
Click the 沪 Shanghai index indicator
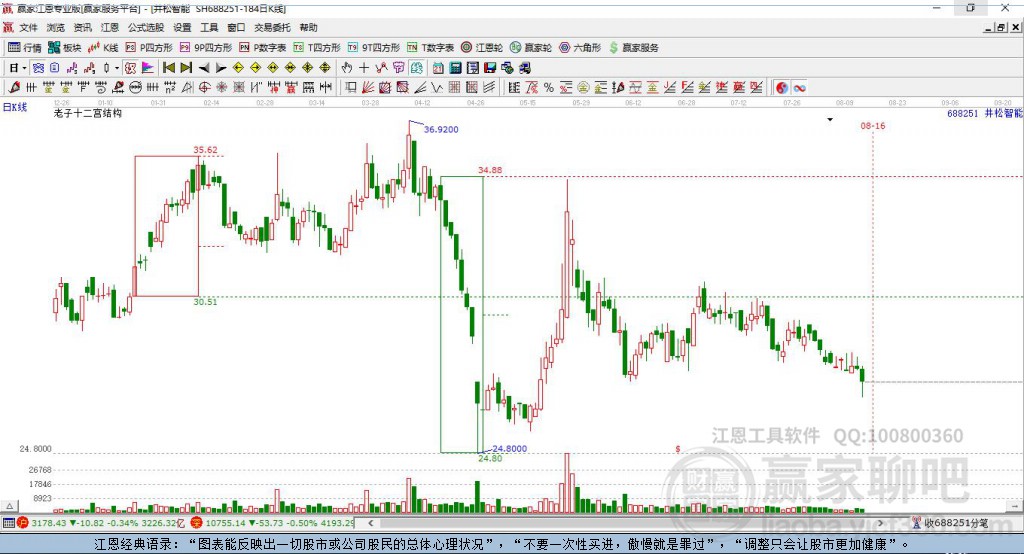[x=22, y=523]
